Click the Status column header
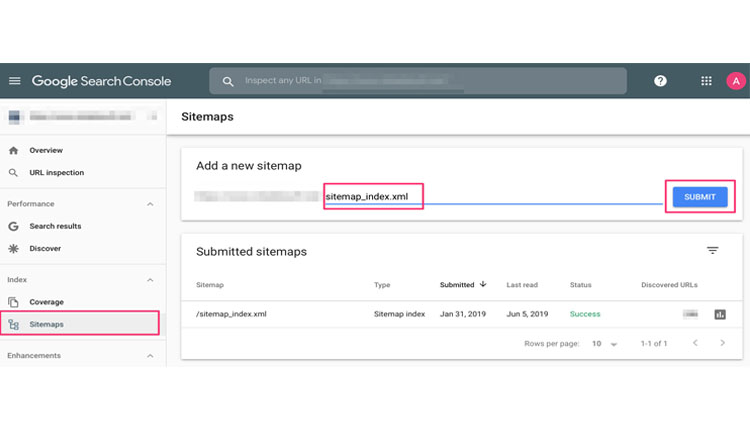Image resolution: width=750 pixels, height=430 pixels. click(x=580, y=285)
